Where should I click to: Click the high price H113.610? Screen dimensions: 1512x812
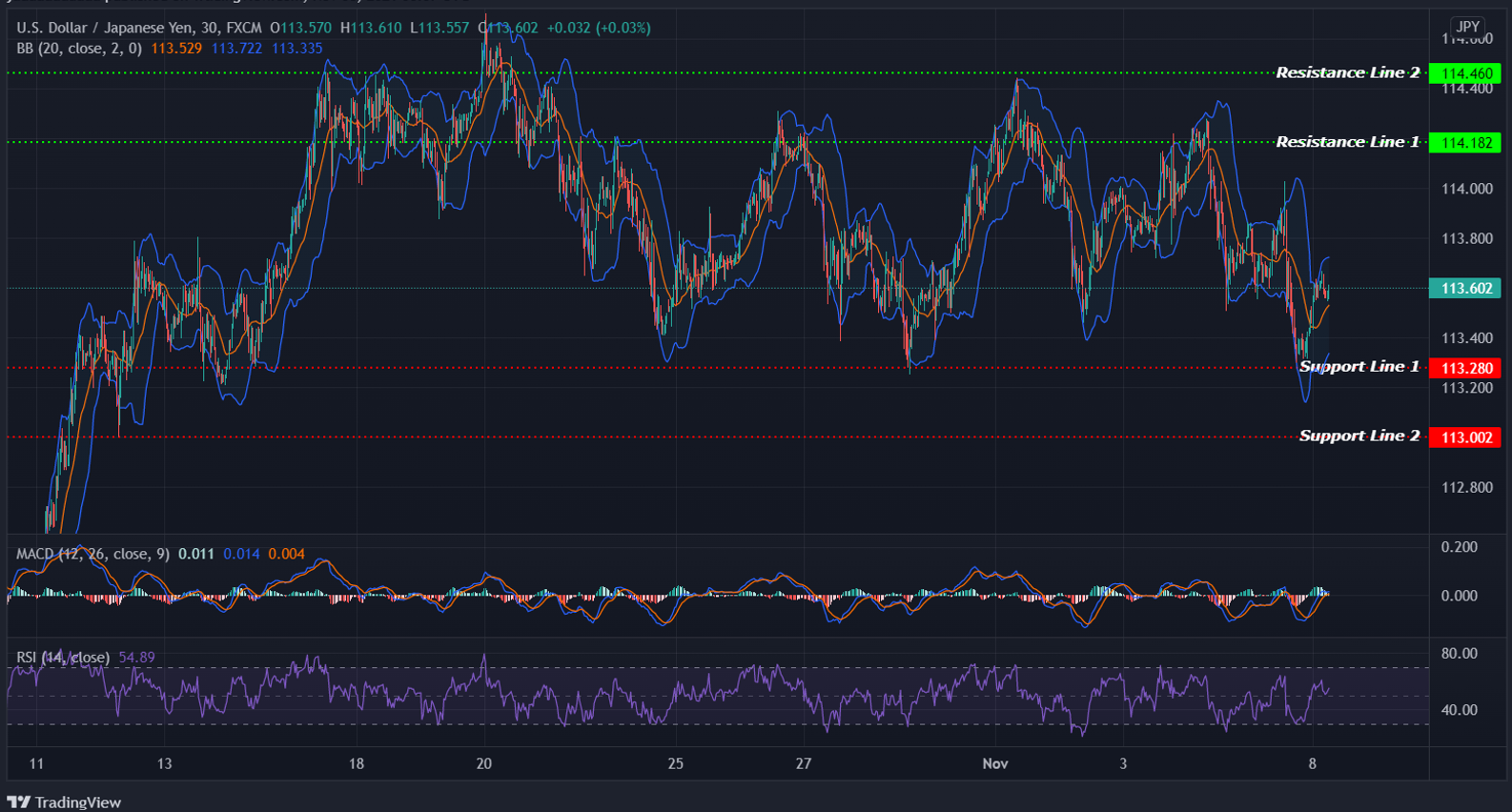click(371, 28)
